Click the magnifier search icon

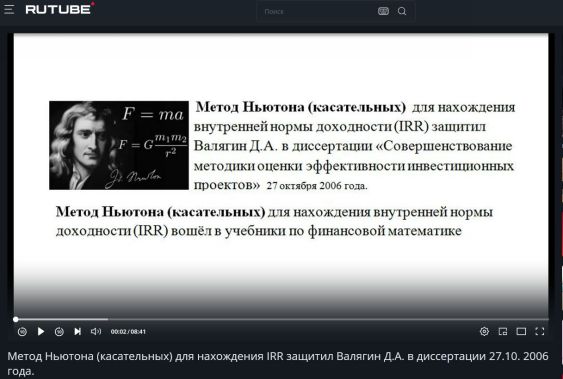(x=402, y=11)
